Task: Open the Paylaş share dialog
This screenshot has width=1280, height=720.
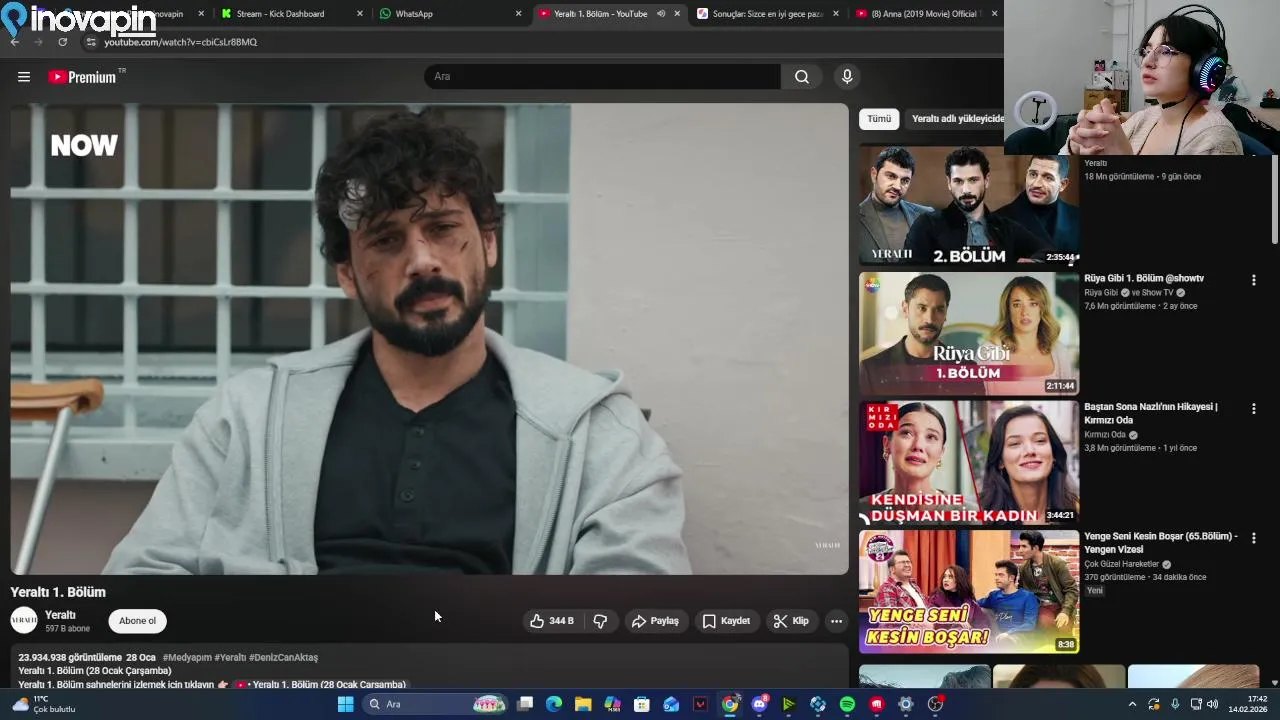Action: point(655,621)
